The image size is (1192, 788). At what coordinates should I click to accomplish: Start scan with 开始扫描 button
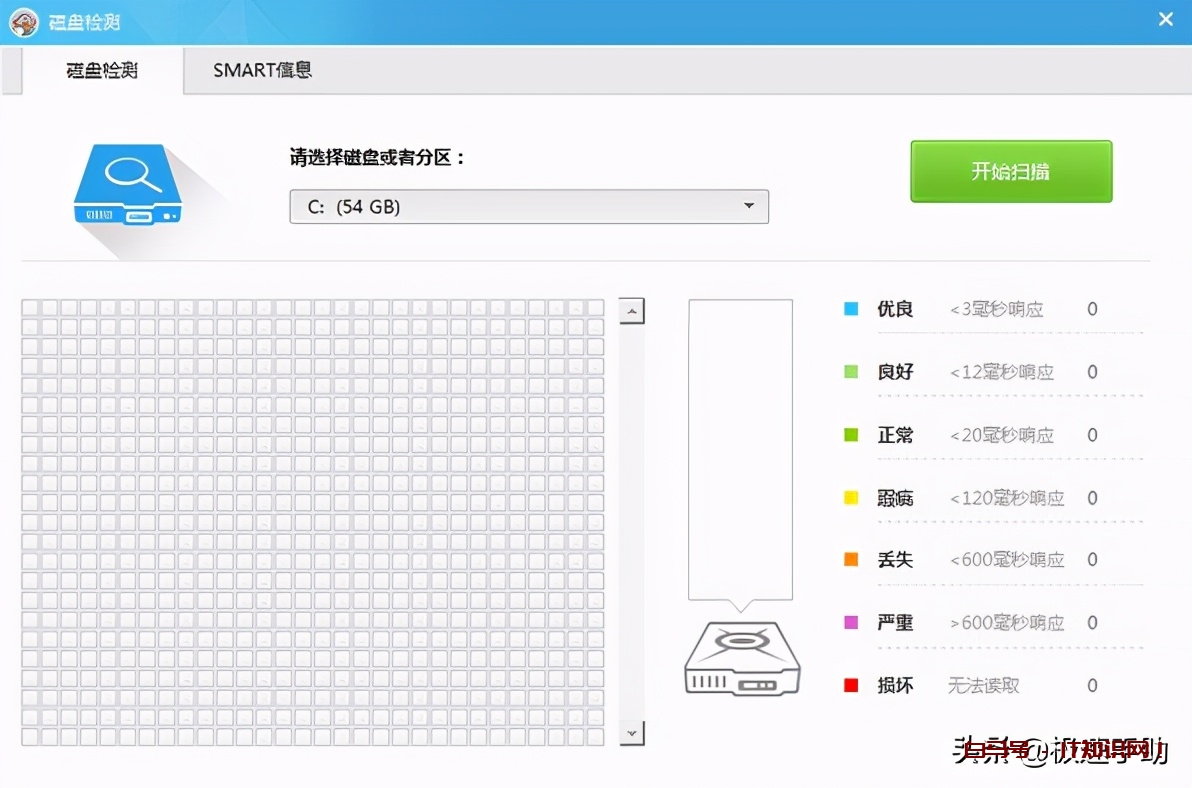(x=1010, y=171)
